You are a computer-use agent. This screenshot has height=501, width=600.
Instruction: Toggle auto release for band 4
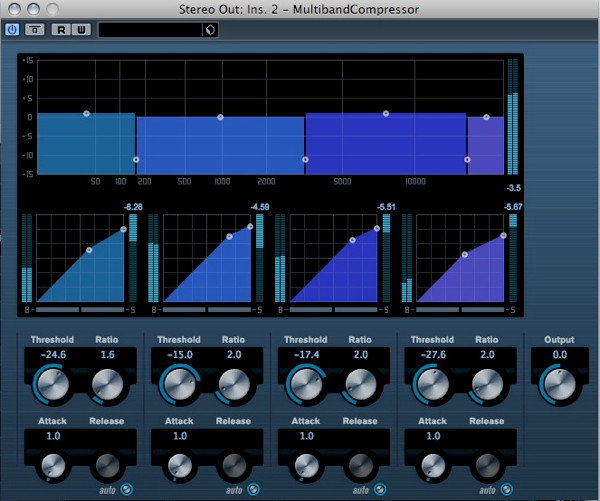pyautogui.click(x=507, y=490)
